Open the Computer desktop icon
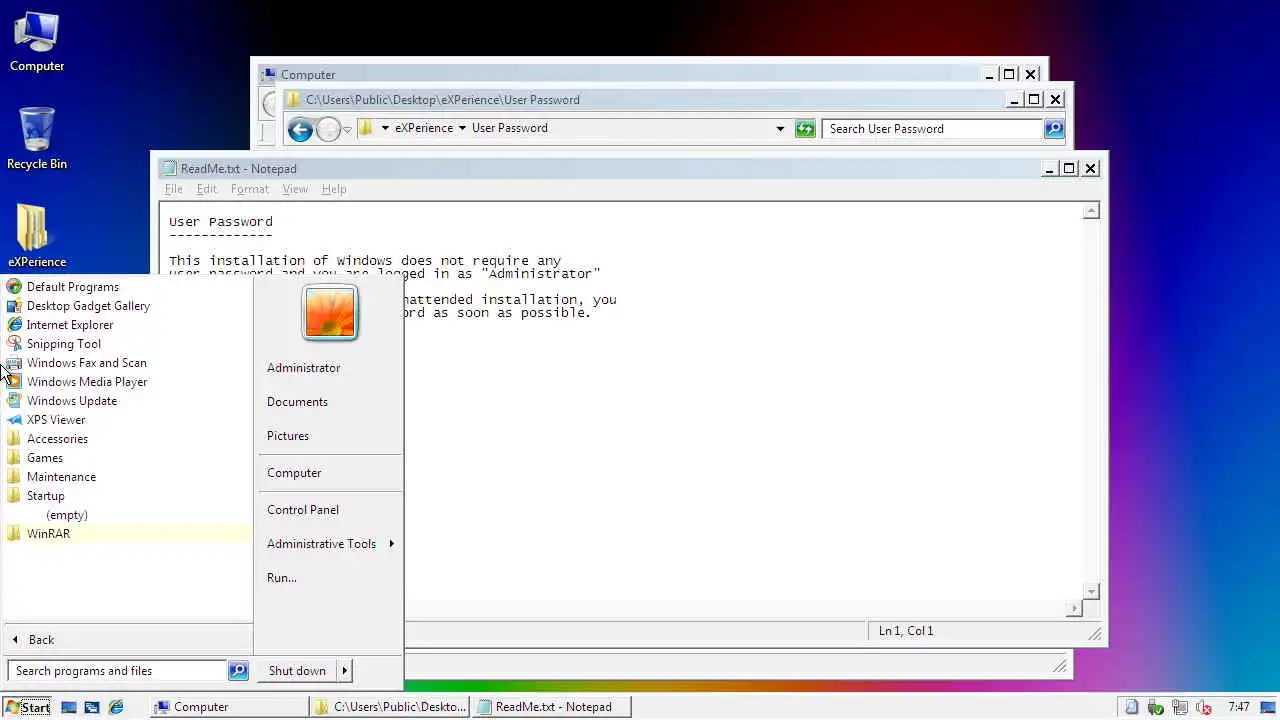Viewport: 1280px width, 720px height. click(x=37, y=42)
